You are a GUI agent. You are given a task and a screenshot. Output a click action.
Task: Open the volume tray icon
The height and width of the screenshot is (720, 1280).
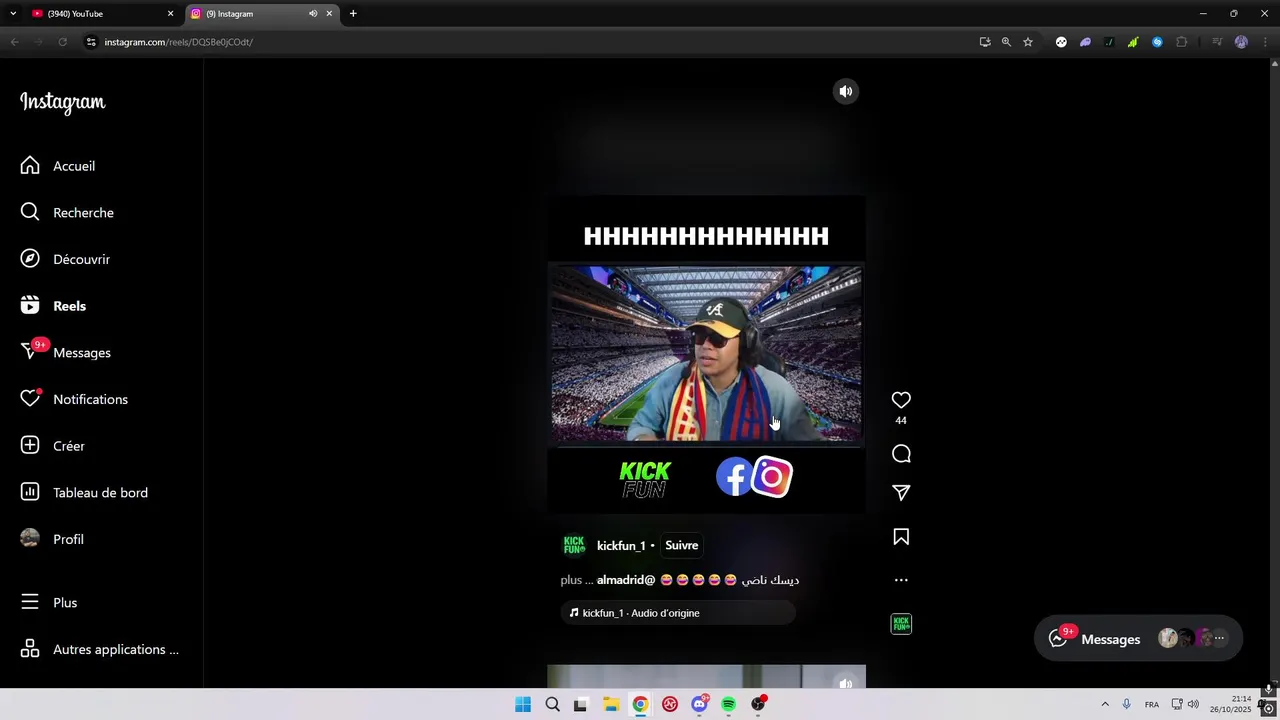point(1193,704)
